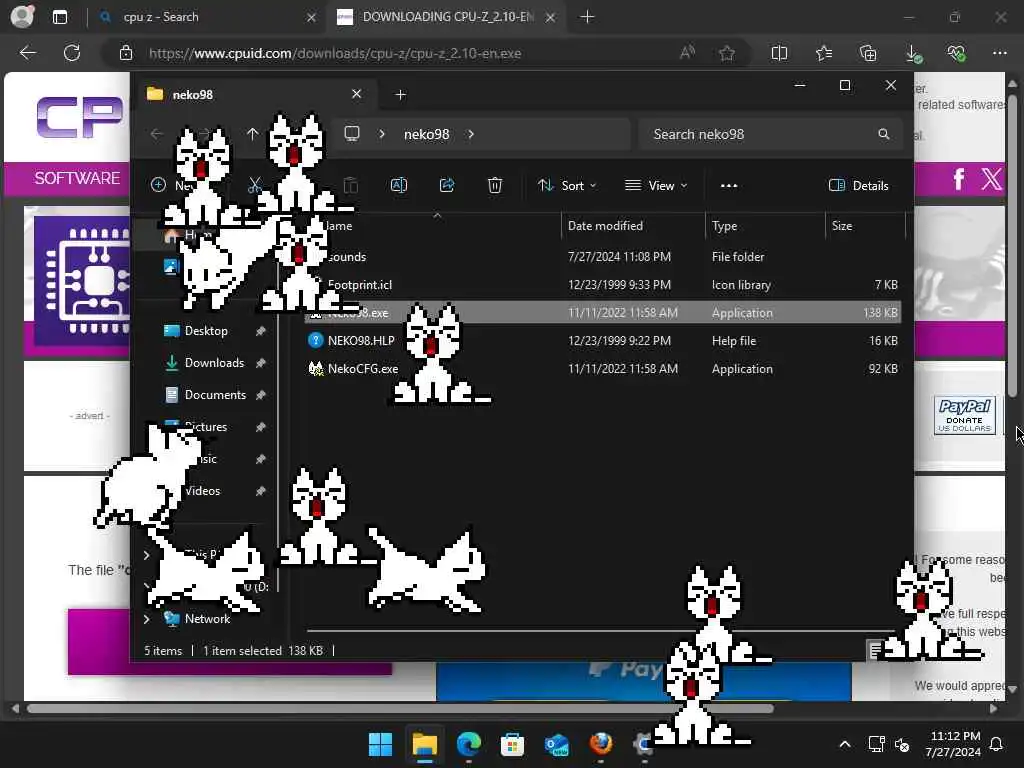Click the Edge vertical page scrollbar thumb
The width and height of the screenshot is (1024, 768).
(x=1012, y=245)
